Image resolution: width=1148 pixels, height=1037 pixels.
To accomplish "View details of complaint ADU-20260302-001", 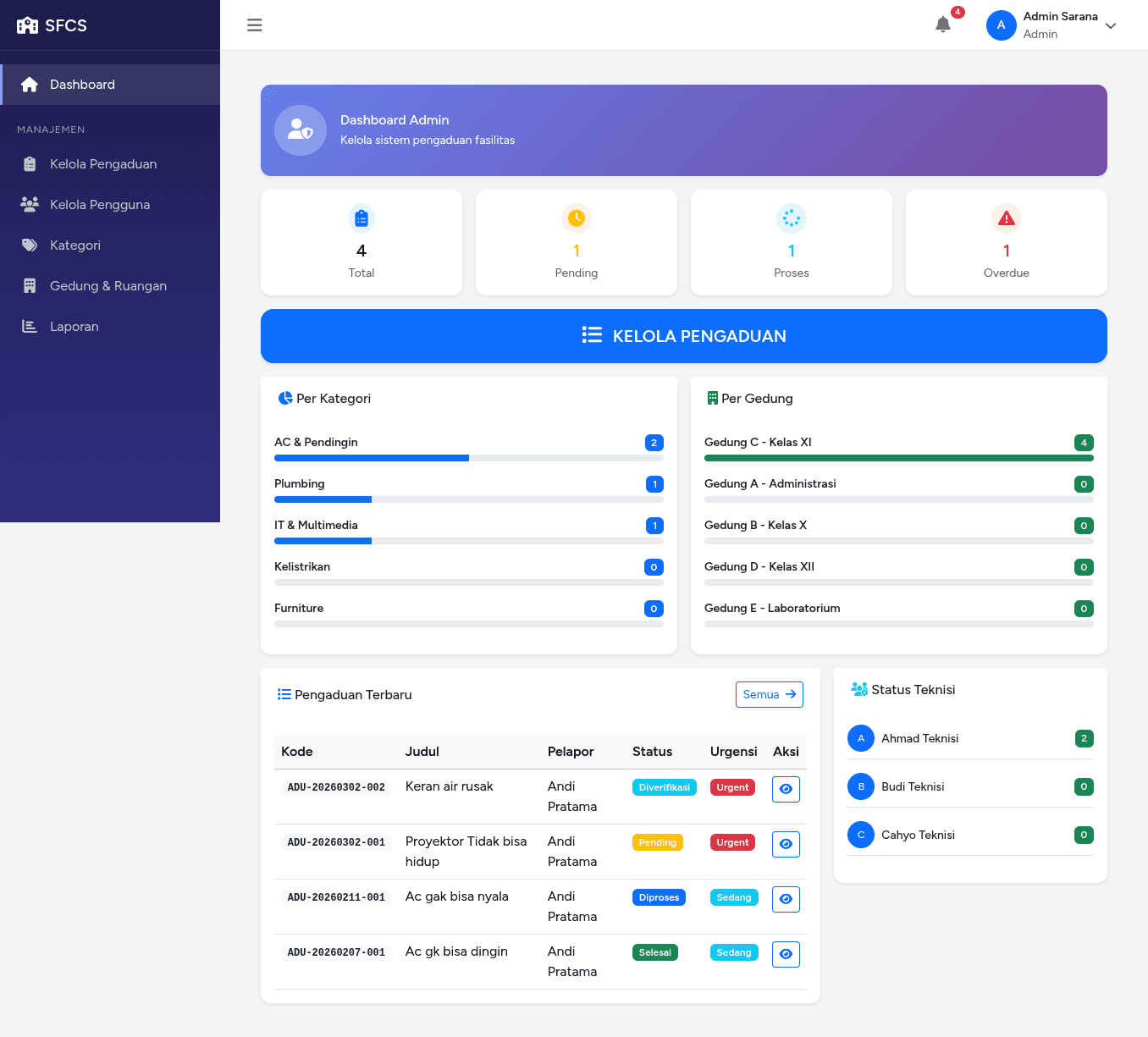I will (786, 844).
